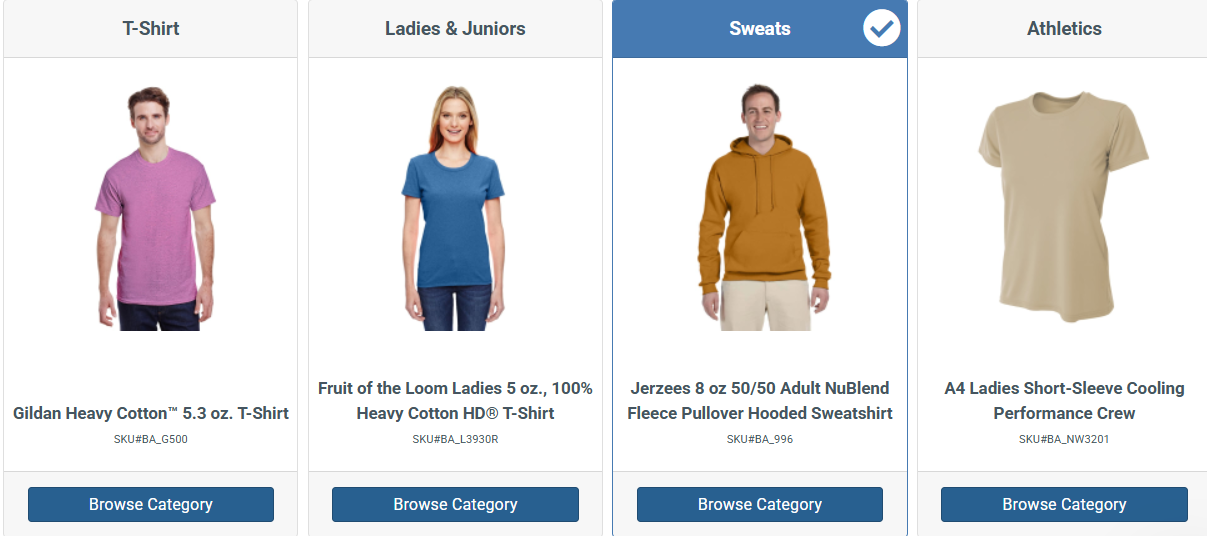Click the Jerzees NuBlend Hooded Sweatshirt title

point(760,400)
